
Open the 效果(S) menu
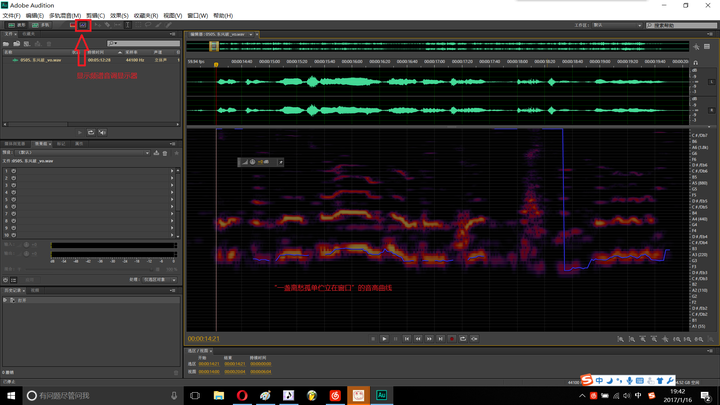pos(119,16)
